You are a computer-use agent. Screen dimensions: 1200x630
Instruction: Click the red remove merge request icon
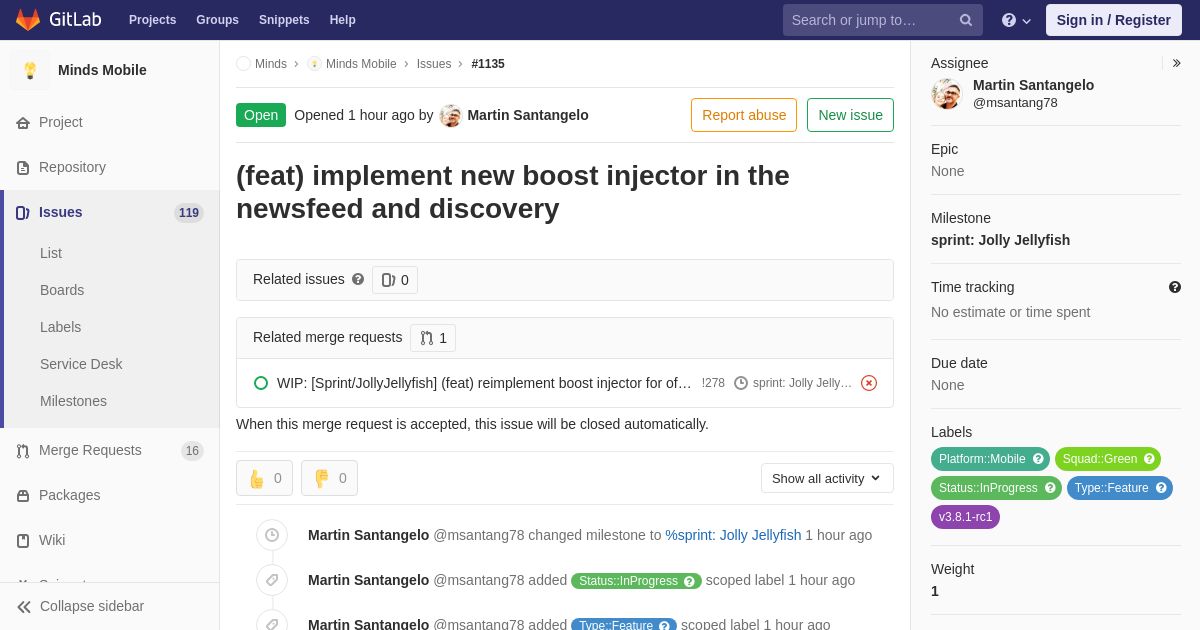(869, 383)
